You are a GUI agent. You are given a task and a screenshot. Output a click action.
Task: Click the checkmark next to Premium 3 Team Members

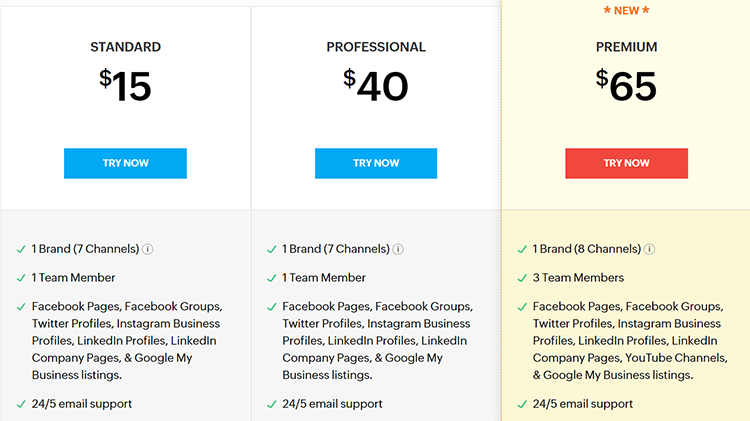click(x=523, y=278)
